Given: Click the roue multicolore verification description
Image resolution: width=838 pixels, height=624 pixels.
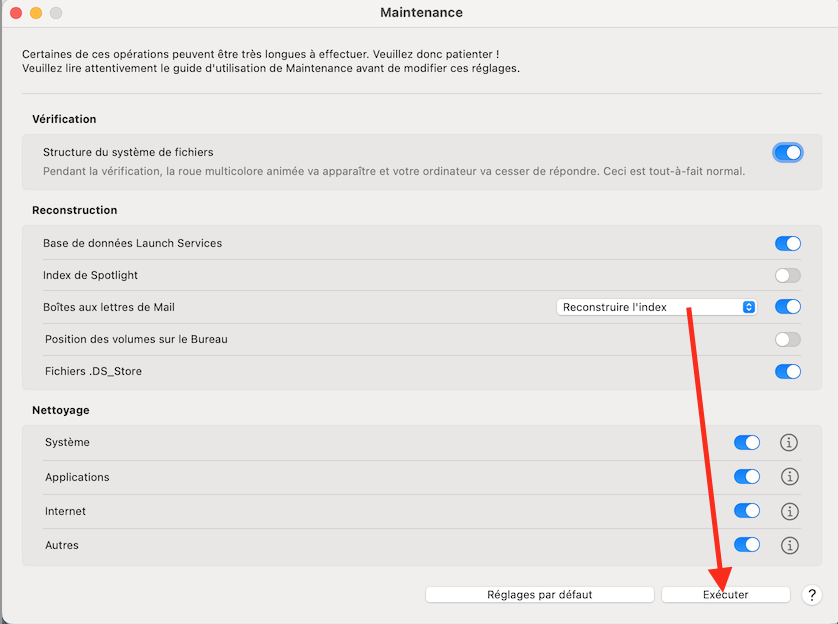Looking at the screenshot, I should click(x=394, y=171).
